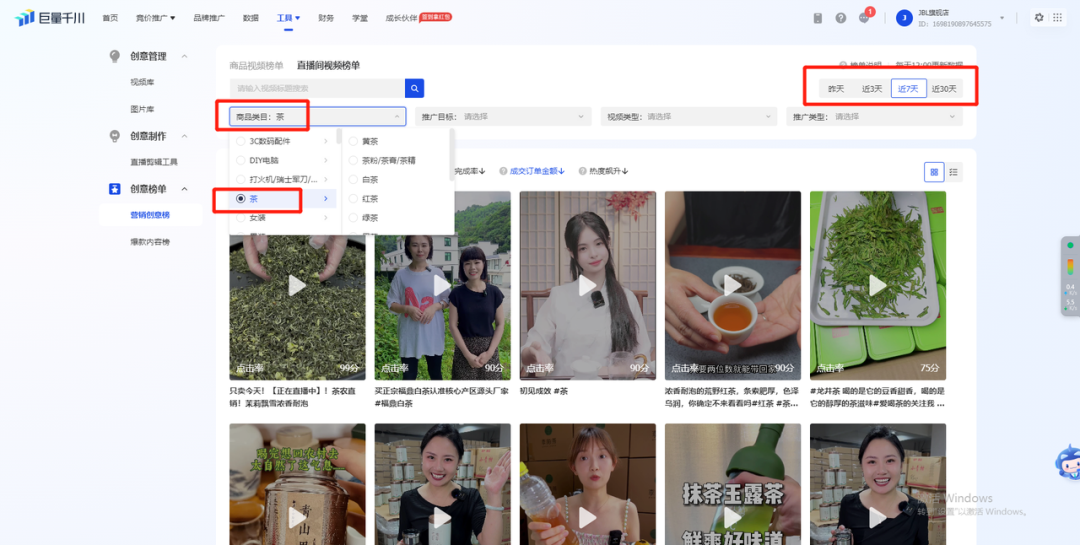The image size is (1080, 545).
Task: Play the 荒野红茶 video
Action: click(x=732, y=285)
